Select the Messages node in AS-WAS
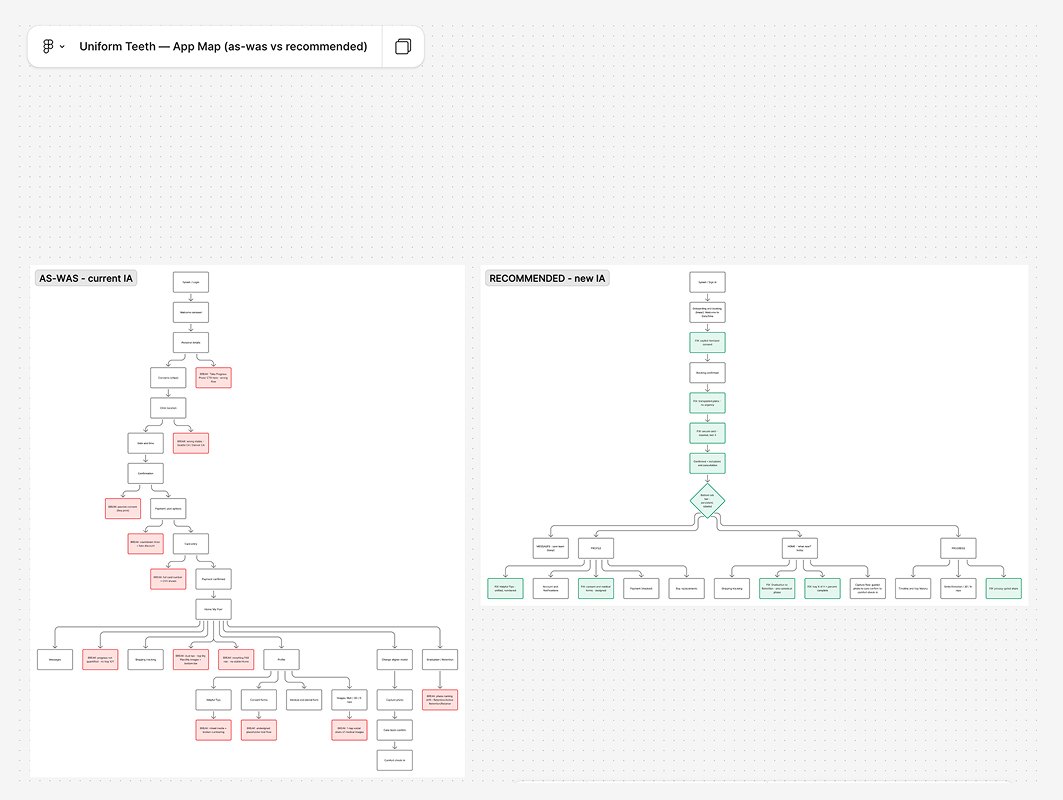 [55, 660]
